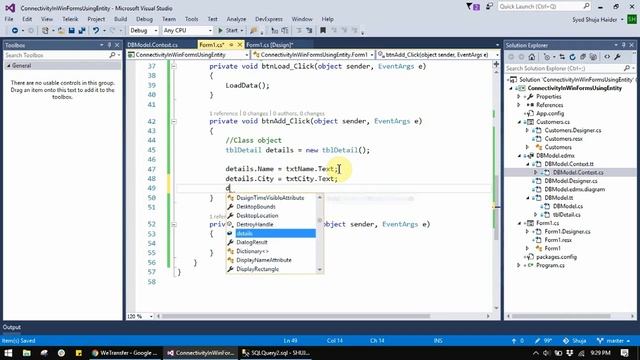Collapse btnAdd_Click method outline box
Viewport: 640px width, 360px height.
coord(174,121)
